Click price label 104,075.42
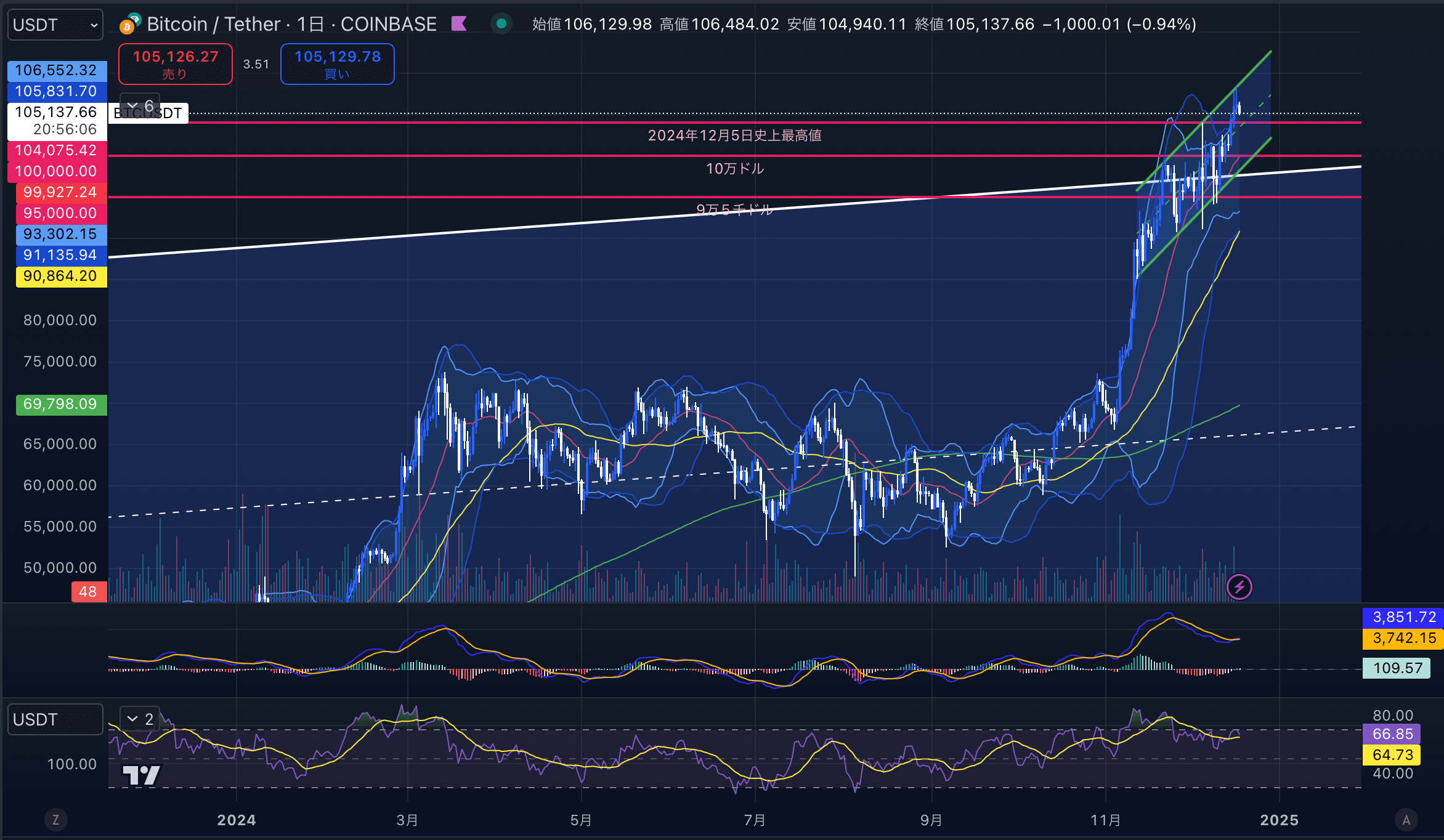Screen dimensions: 1444x840 click(x=57, y=150)
